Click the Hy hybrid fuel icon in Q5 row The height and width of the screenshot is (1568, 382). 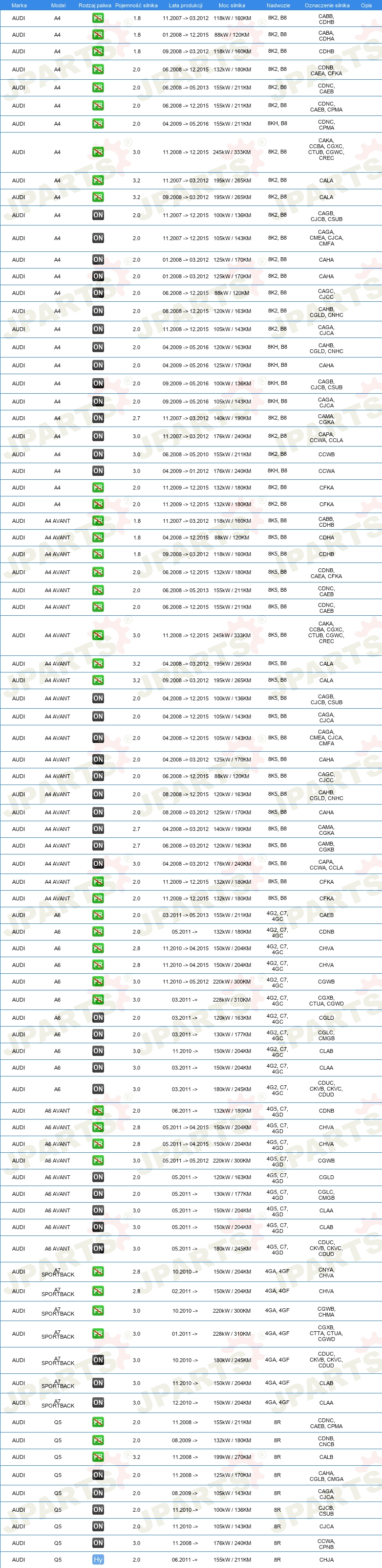[98, 1560]
